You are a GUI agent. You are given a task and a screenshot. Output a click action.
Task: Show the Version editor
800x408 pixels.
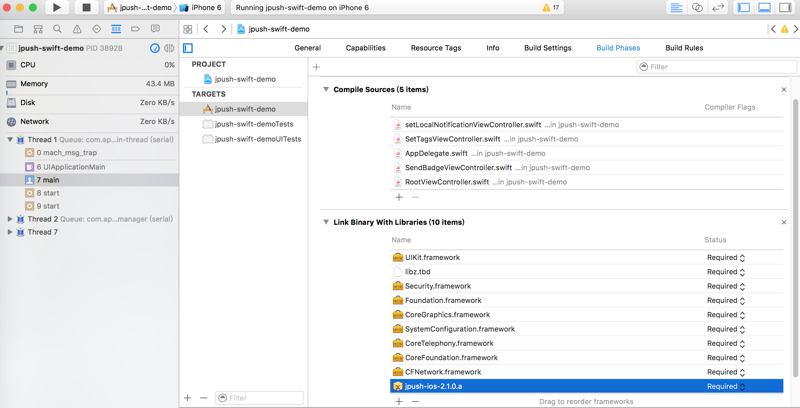(718, 8)
